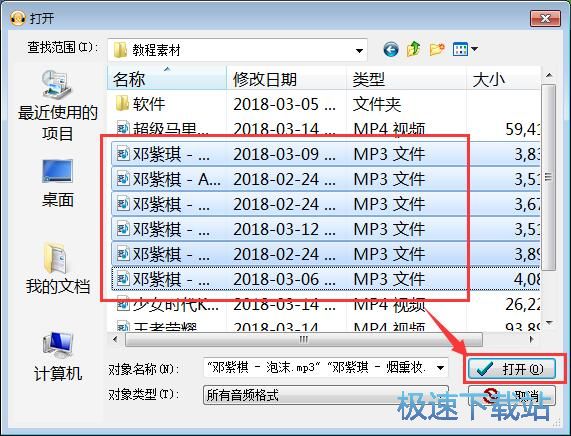Click the horizontal scrollbar thumb
The width and height of the screenshot is (571, 436).
tap(304, 339)
